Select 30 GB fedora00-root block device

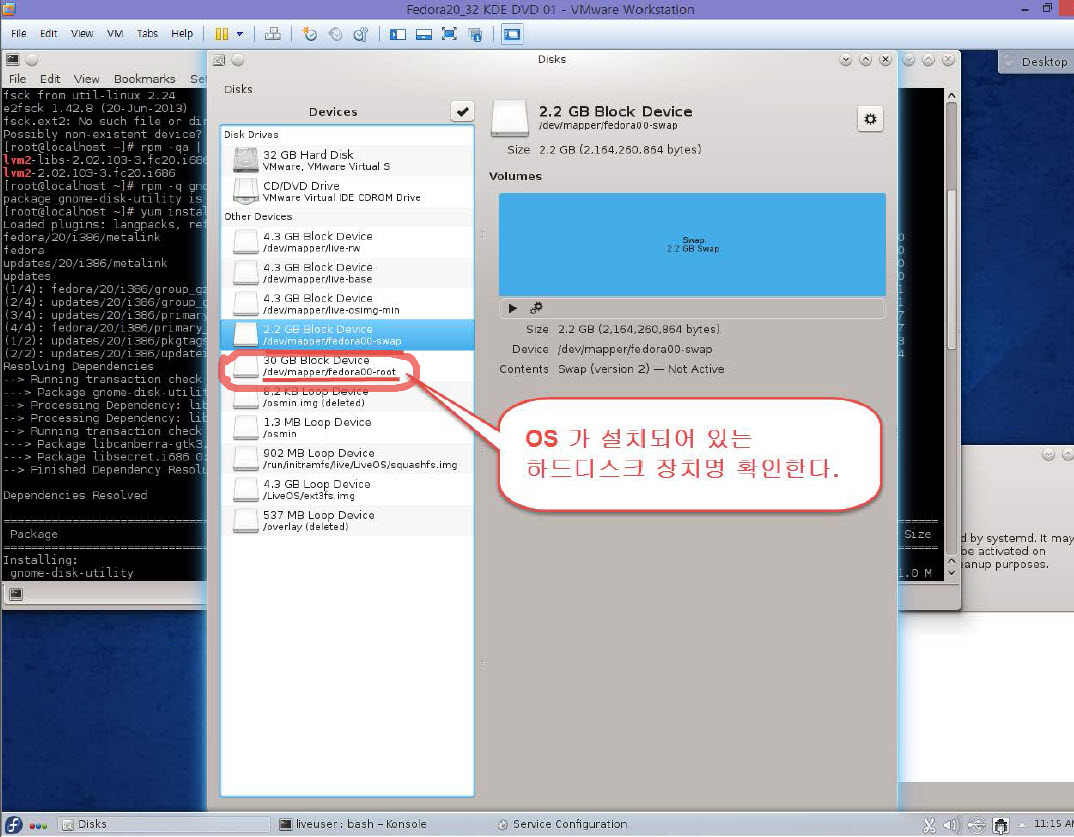(x=347, y=366)
